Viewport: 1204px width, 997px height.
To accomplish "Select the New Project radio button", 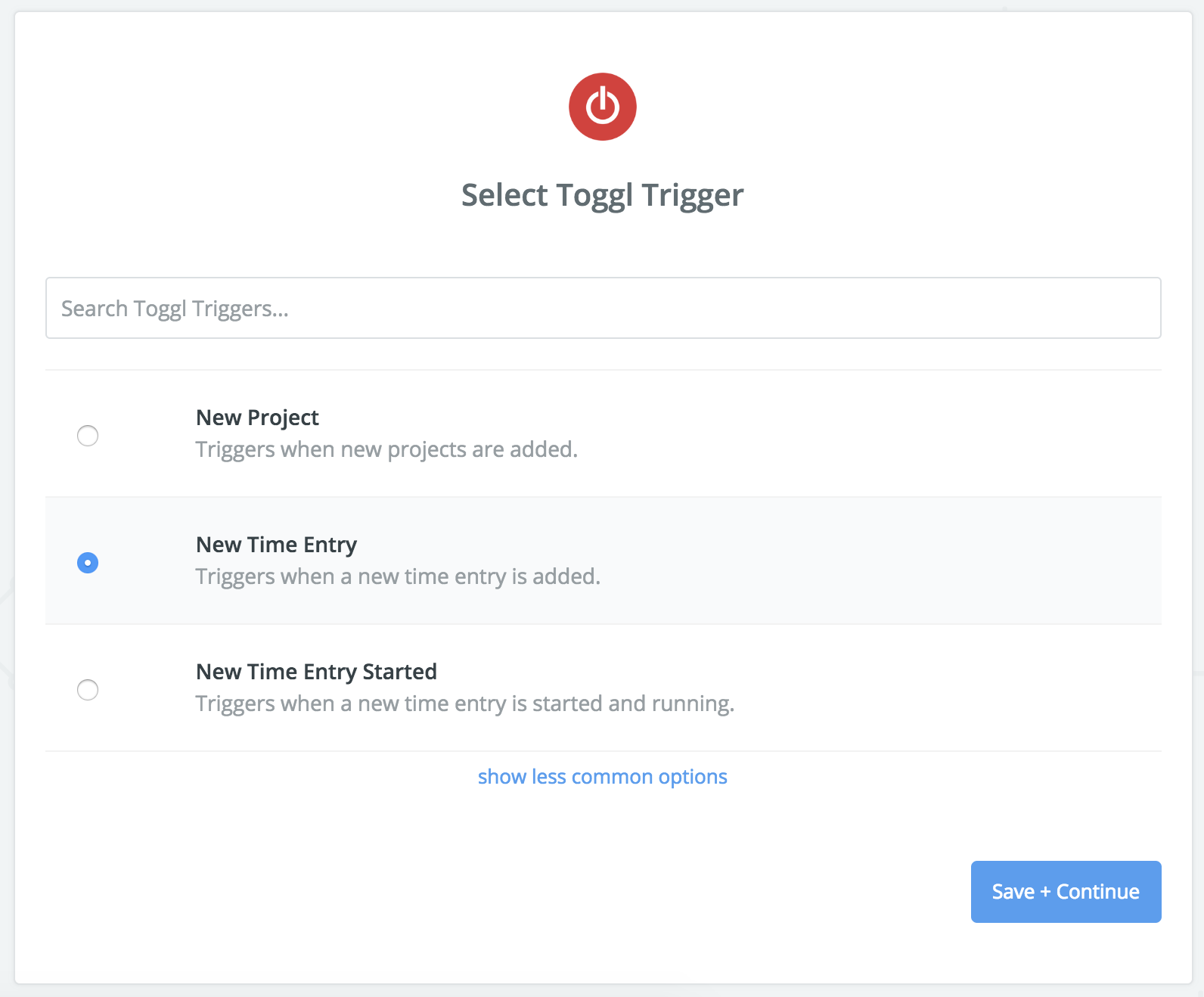I will point(88,436).
